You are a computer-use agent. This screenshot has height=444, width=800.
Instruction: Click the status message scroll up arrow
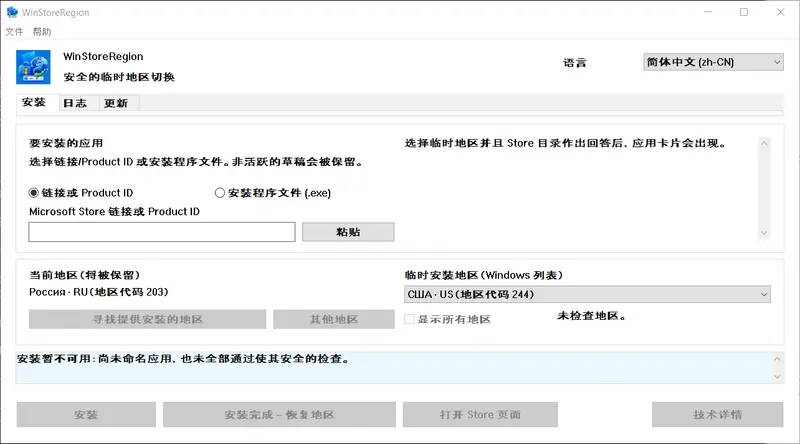[x=777, y=359]
